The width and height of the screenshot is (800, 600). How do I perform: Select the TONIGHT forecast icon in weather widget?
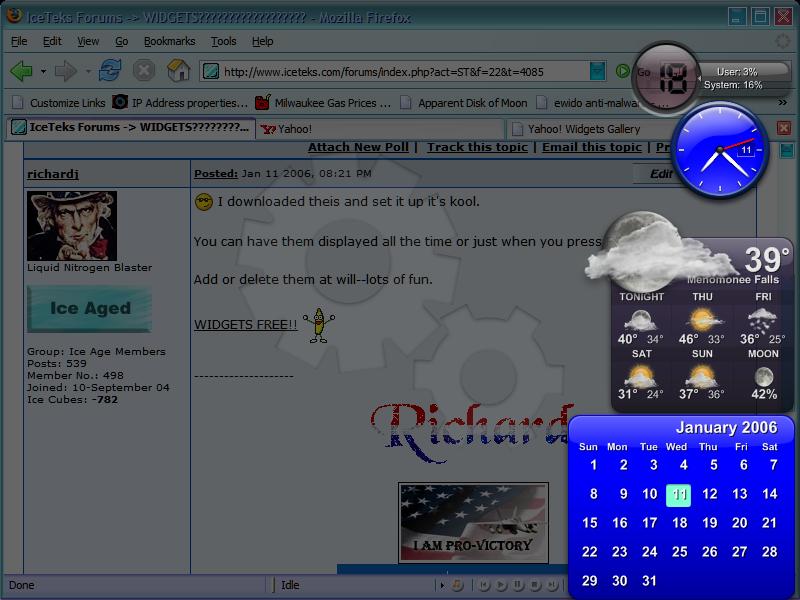(640, 320)
